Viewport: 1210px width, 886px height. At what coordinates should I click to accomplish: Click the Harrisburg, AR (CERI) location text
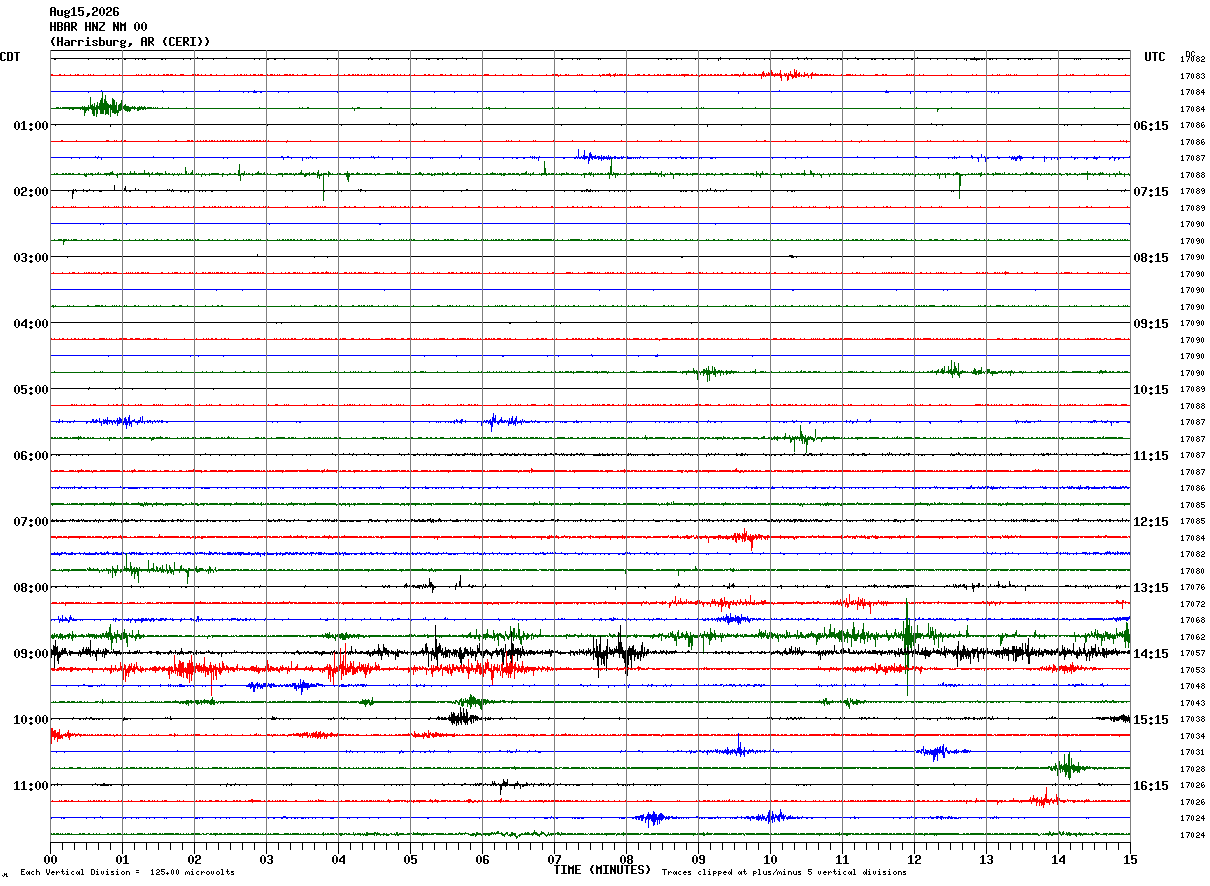130,42
